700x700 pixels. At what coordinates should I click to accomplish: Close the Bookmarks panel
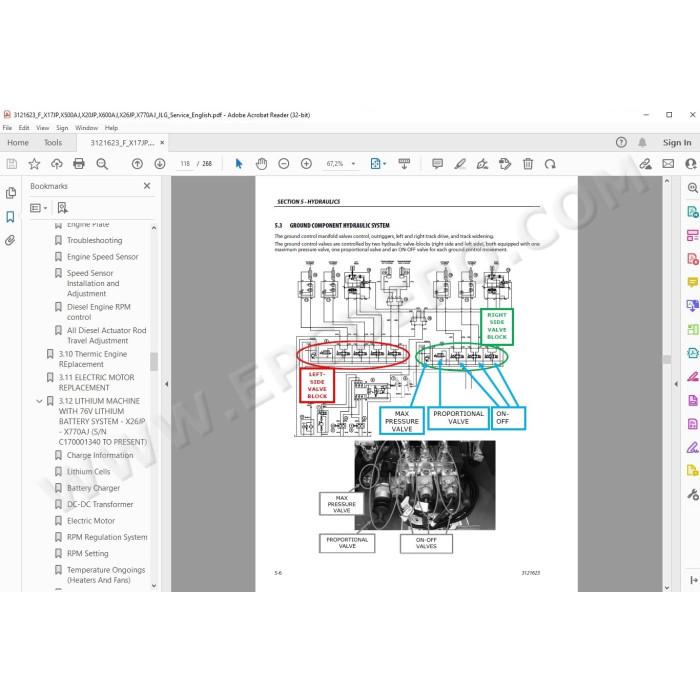147,186
